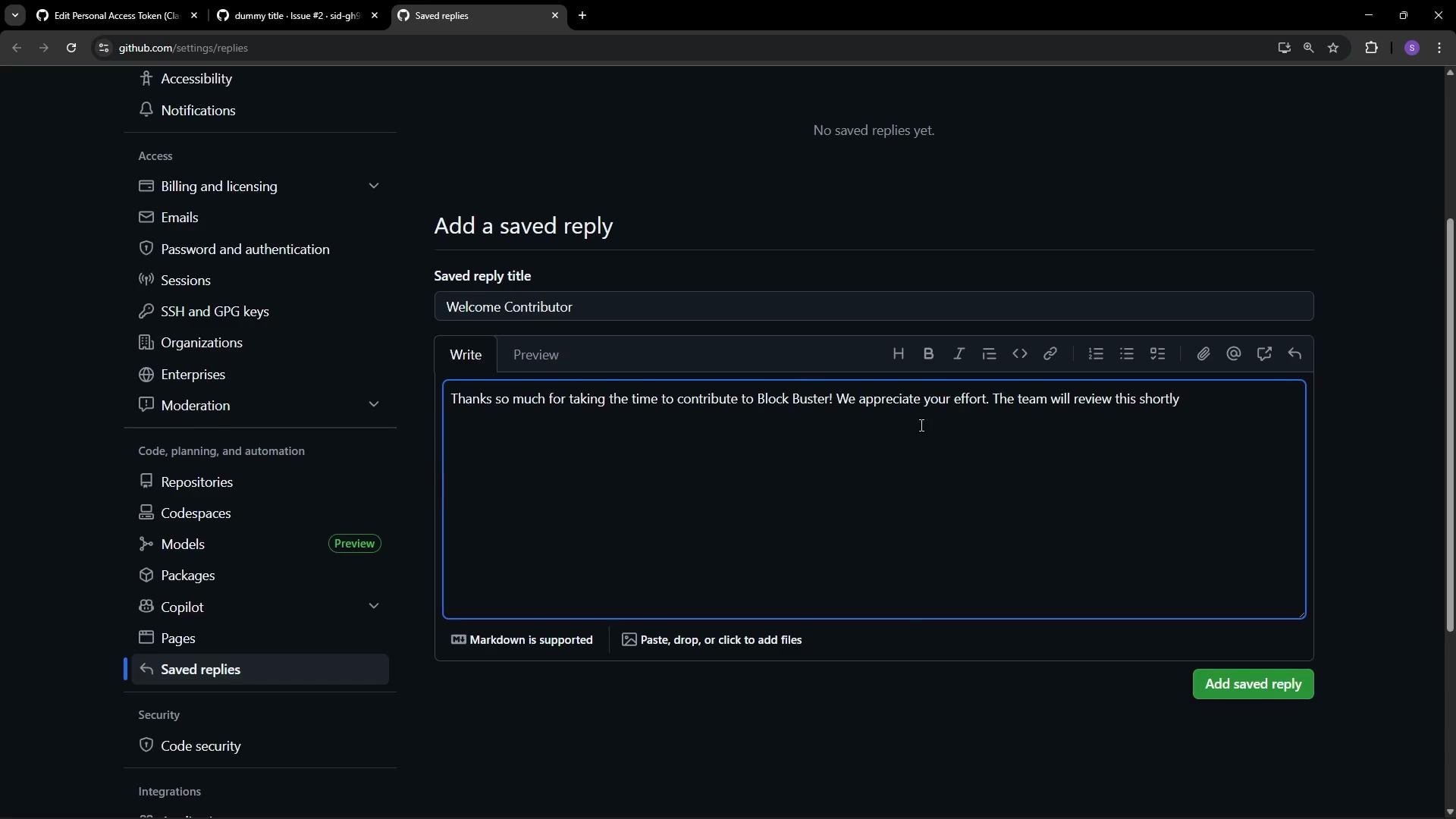1456x819 pixels.
Task: Click Paste, drop, or click to add files
Action: click(x=712, y=640)
